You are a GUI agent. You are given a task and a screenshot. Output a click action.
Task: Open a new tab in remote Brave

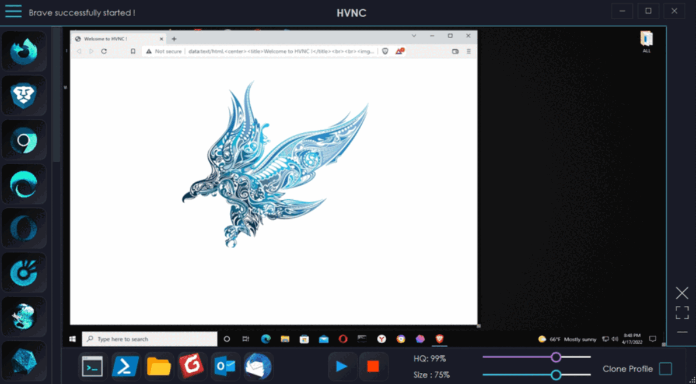pyautogui.click(x=174, y=39)
